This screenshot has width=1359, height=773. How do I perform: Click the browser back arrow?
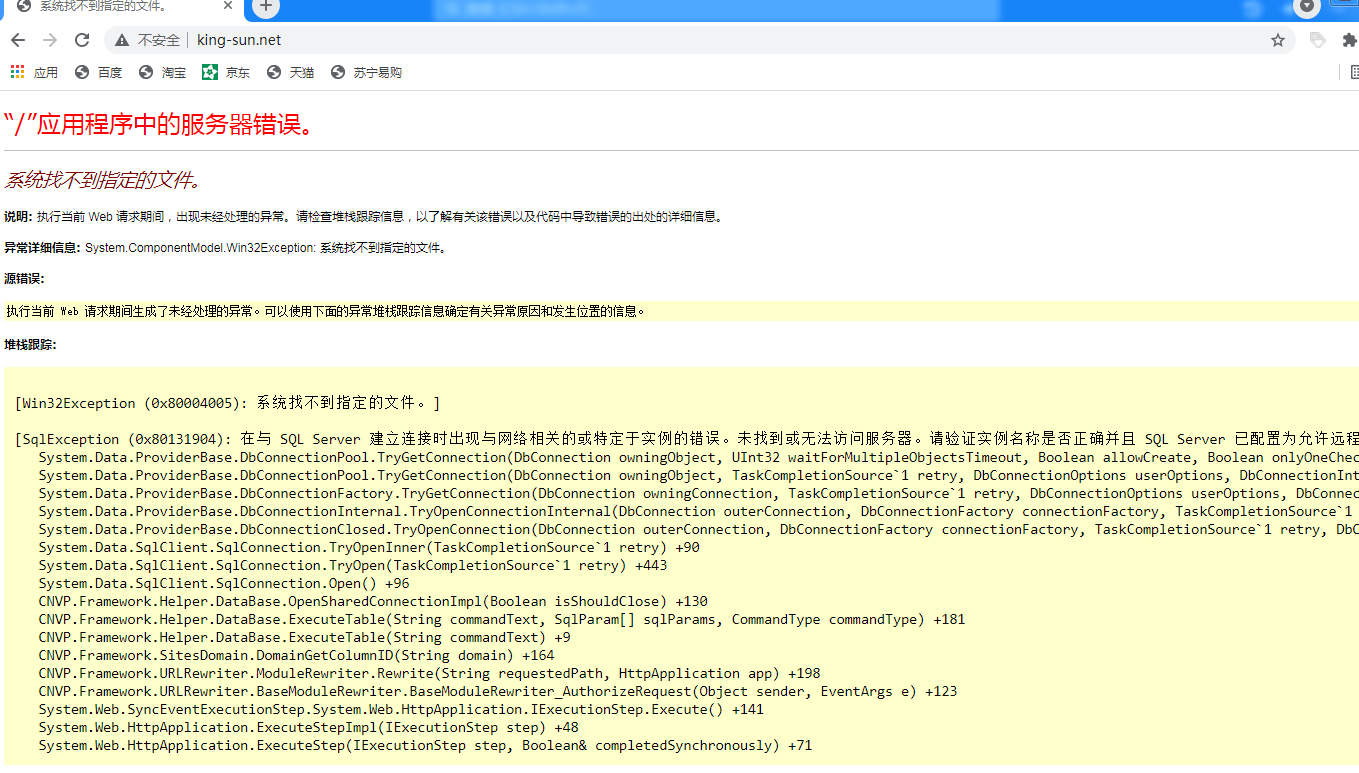[18, 40]
